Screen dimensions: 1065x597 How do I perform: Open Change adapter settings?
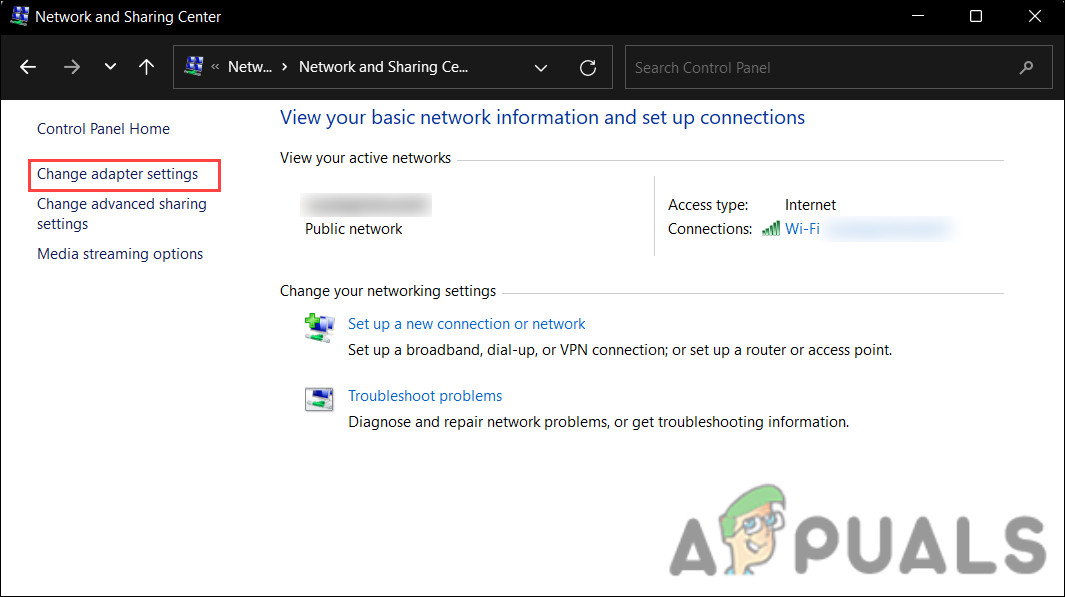(x=118, y=174)
